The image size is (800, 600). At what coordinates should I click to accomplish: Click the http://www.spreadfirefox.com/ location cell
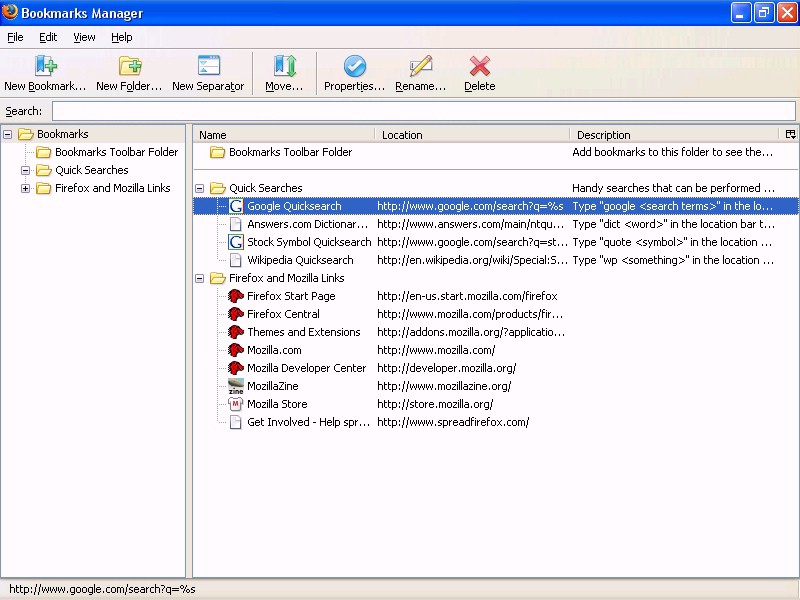click(x=453, y=422)
